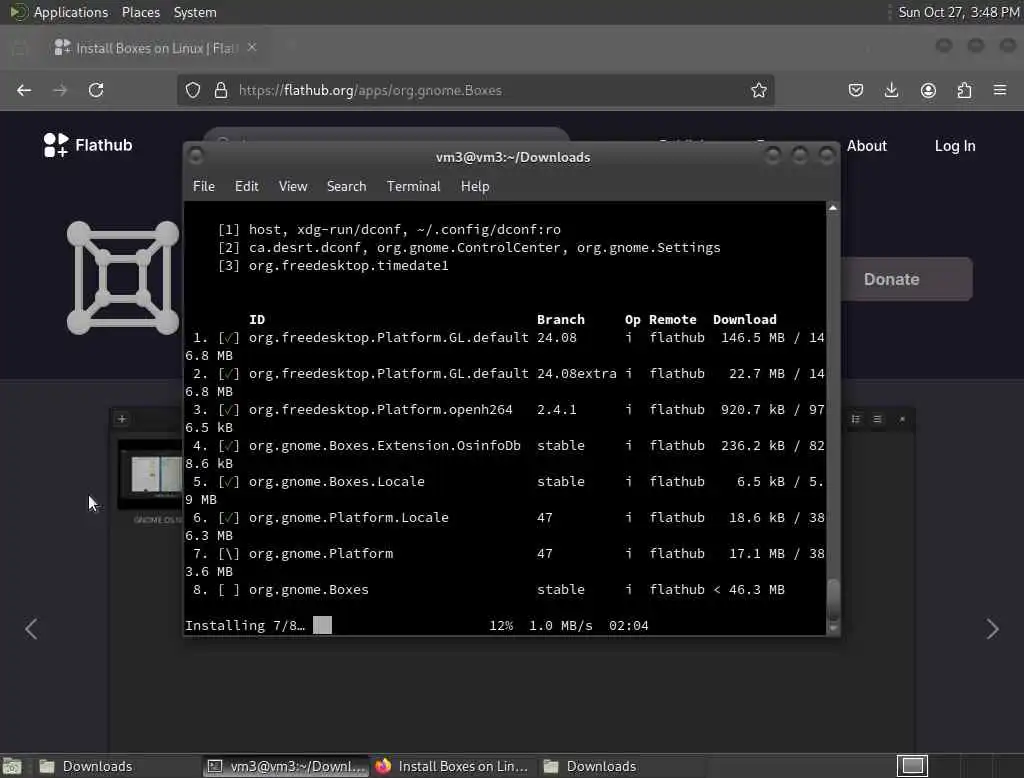Click the Download column header

point(744,319)
